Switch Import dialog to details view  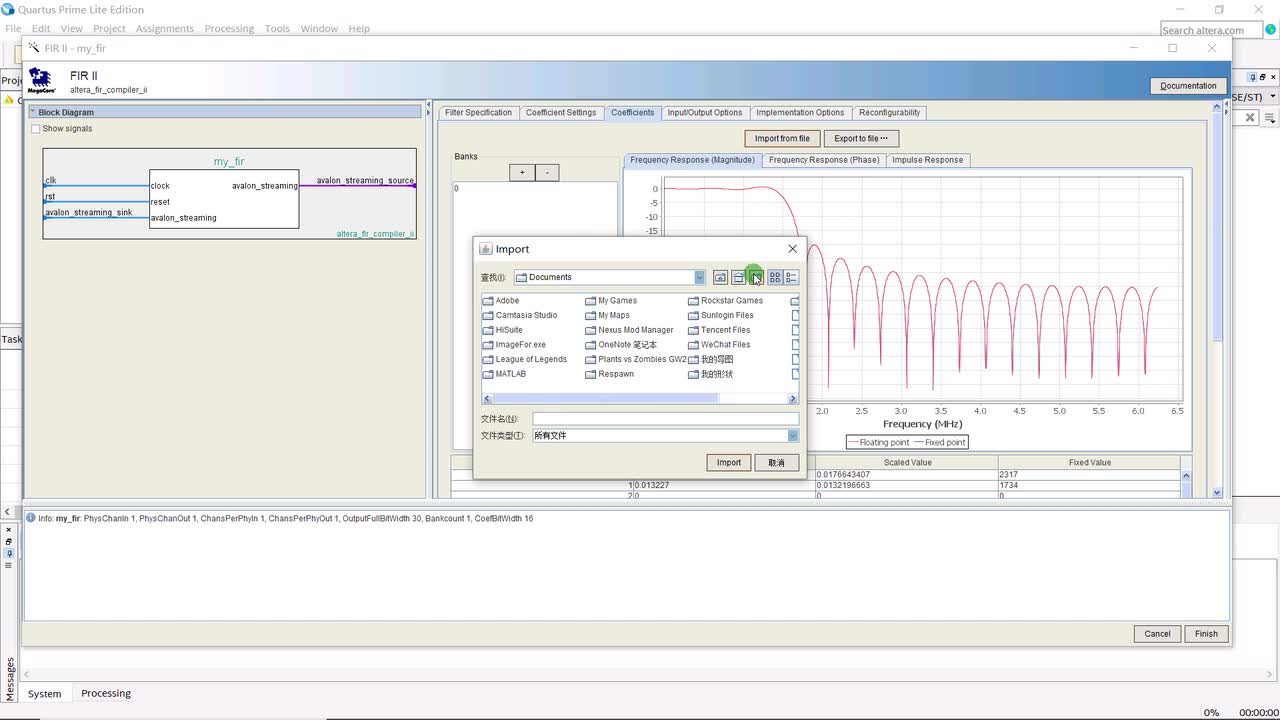tap(791, 277)
